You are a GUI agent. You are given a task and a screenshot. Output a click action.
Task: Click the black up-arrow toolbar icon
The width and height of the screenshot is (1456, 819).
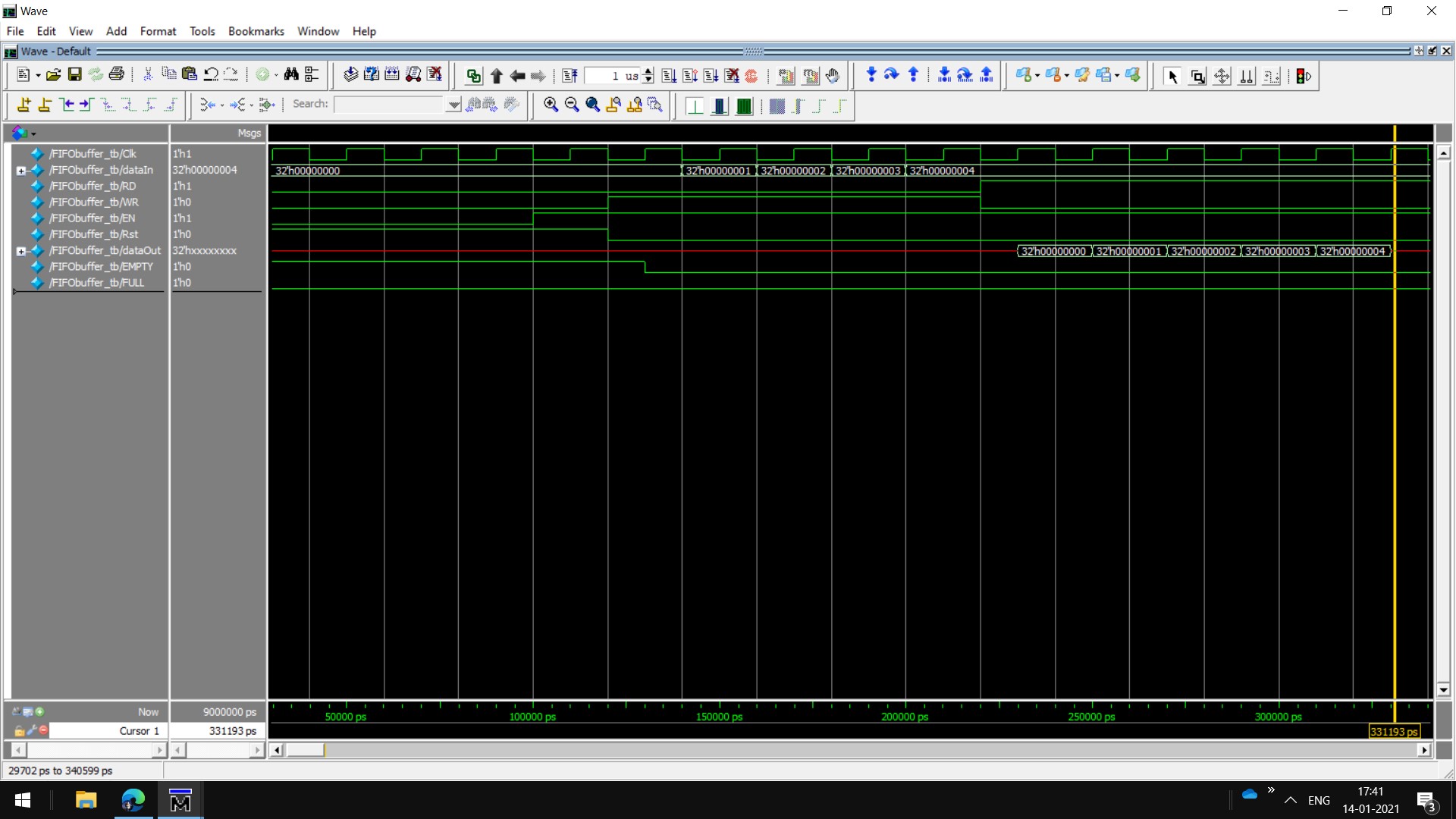[496, 76]
